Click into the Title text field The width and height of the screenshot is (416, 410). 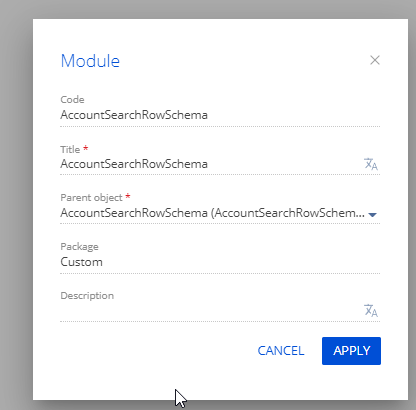coord(211,164)
